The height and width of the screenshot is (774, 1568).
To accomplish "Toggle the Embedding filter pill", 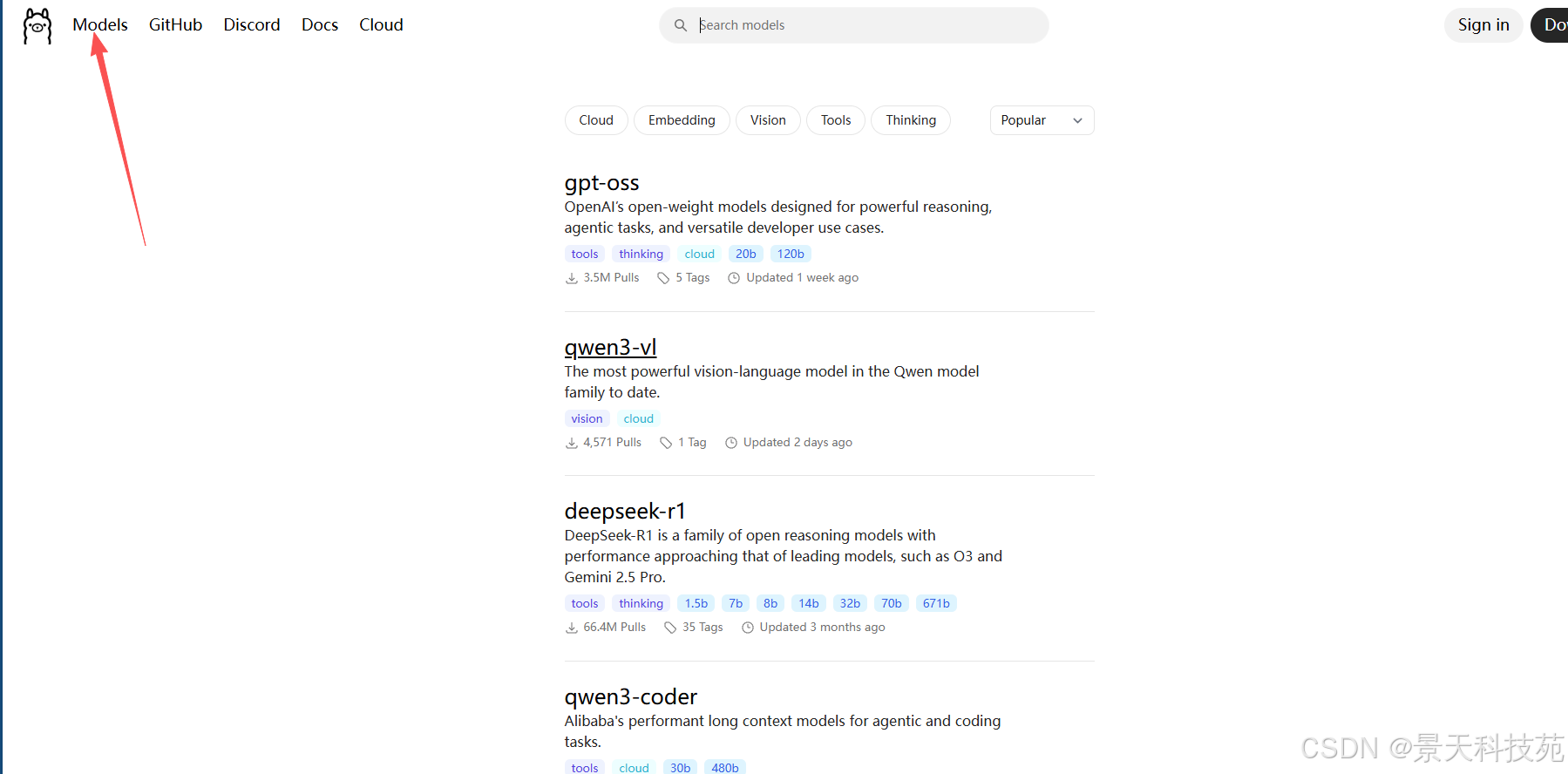I will pyautogui.click(x=682, y=120).
